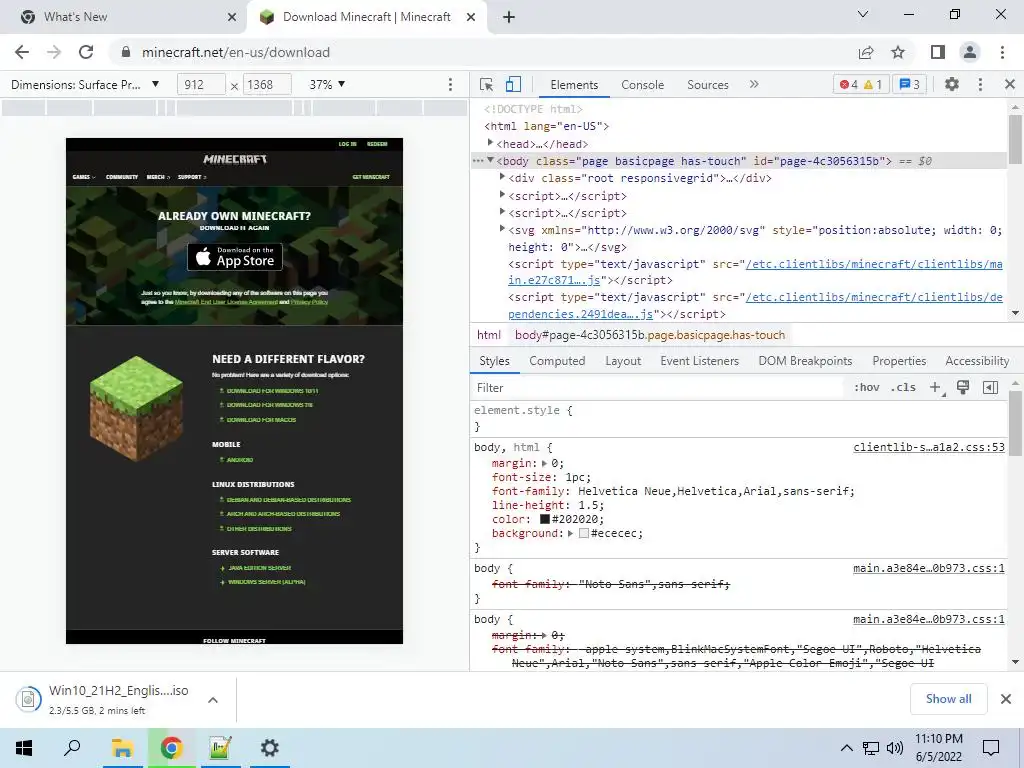This screenshot has height=768, width=1024.
Task: Open Chrome profile avatar
Action: (x=970, y=52)
